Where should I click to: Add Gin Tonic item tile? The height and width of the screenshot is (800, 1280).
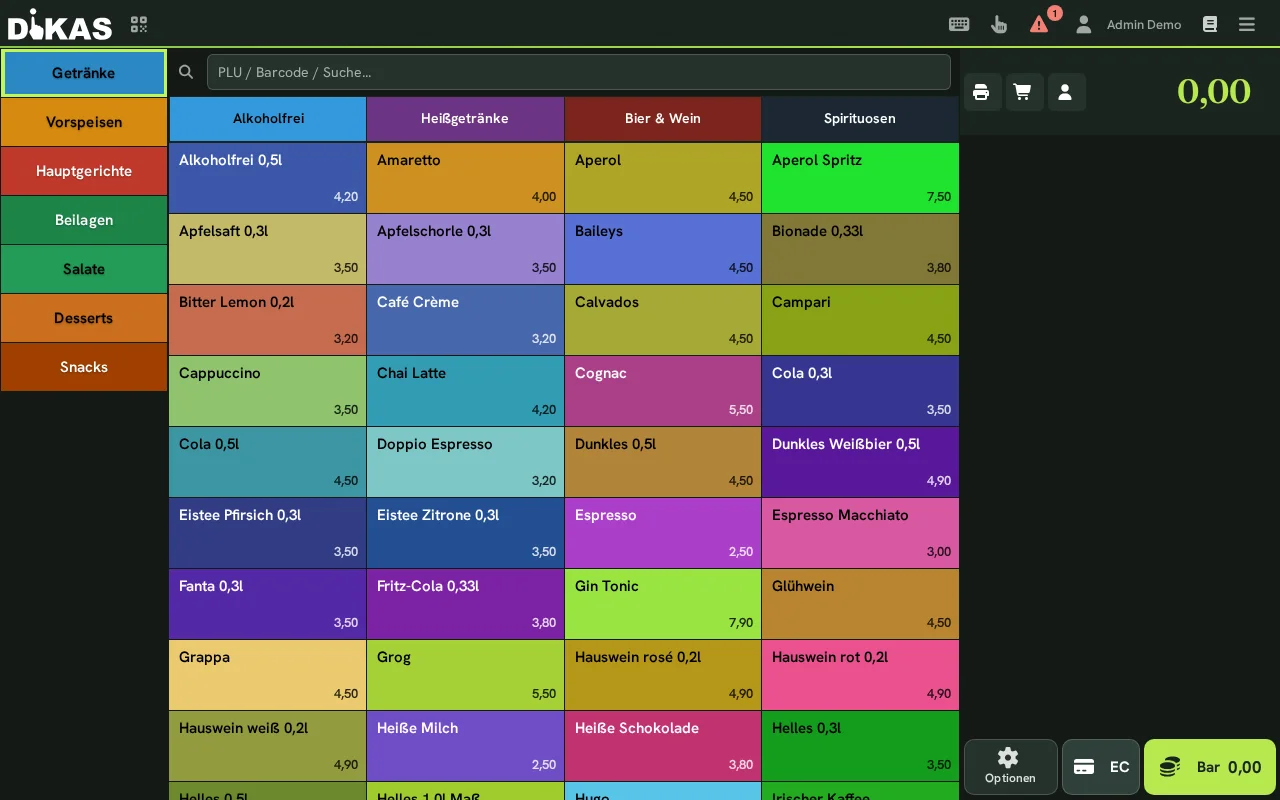coord(663,604)
